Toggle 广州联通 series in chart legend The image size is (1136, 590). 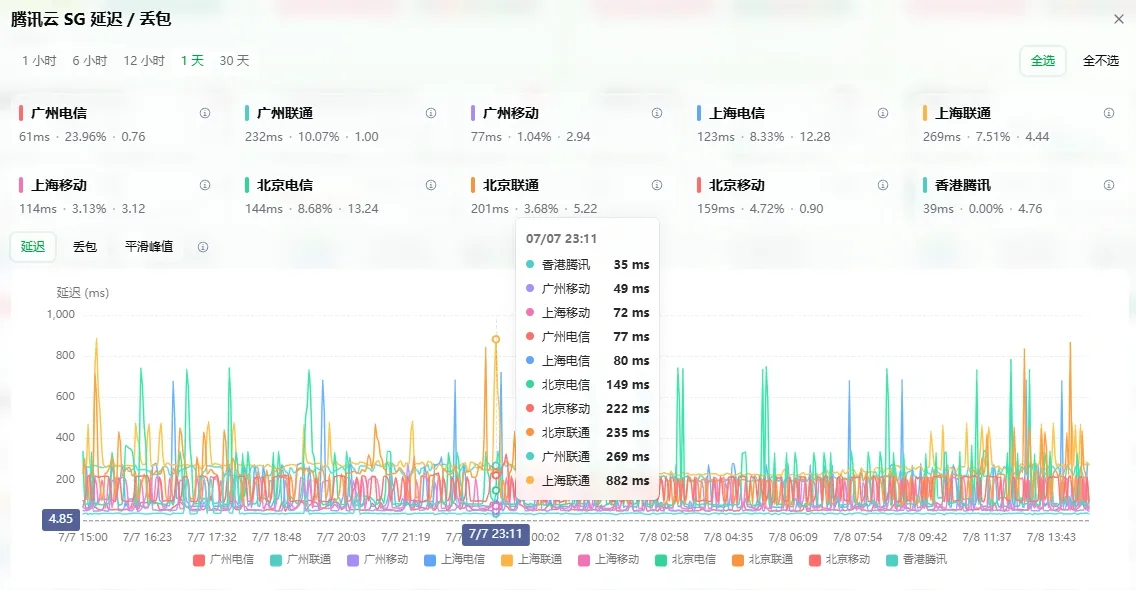point(301,560)
